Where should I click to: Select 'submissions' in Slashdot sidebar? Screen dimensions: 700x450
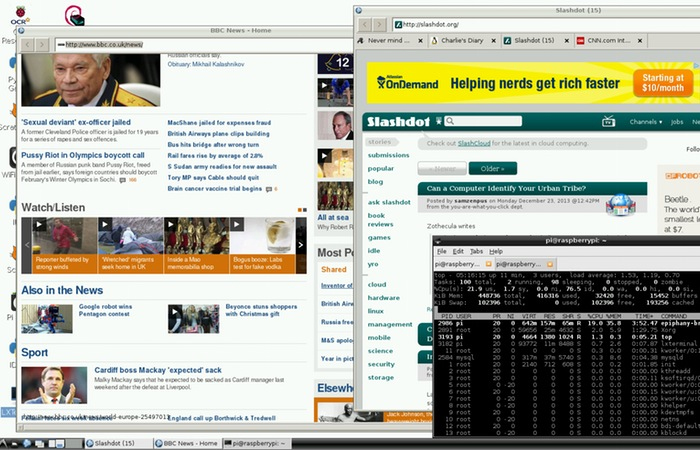pos(388,155)
